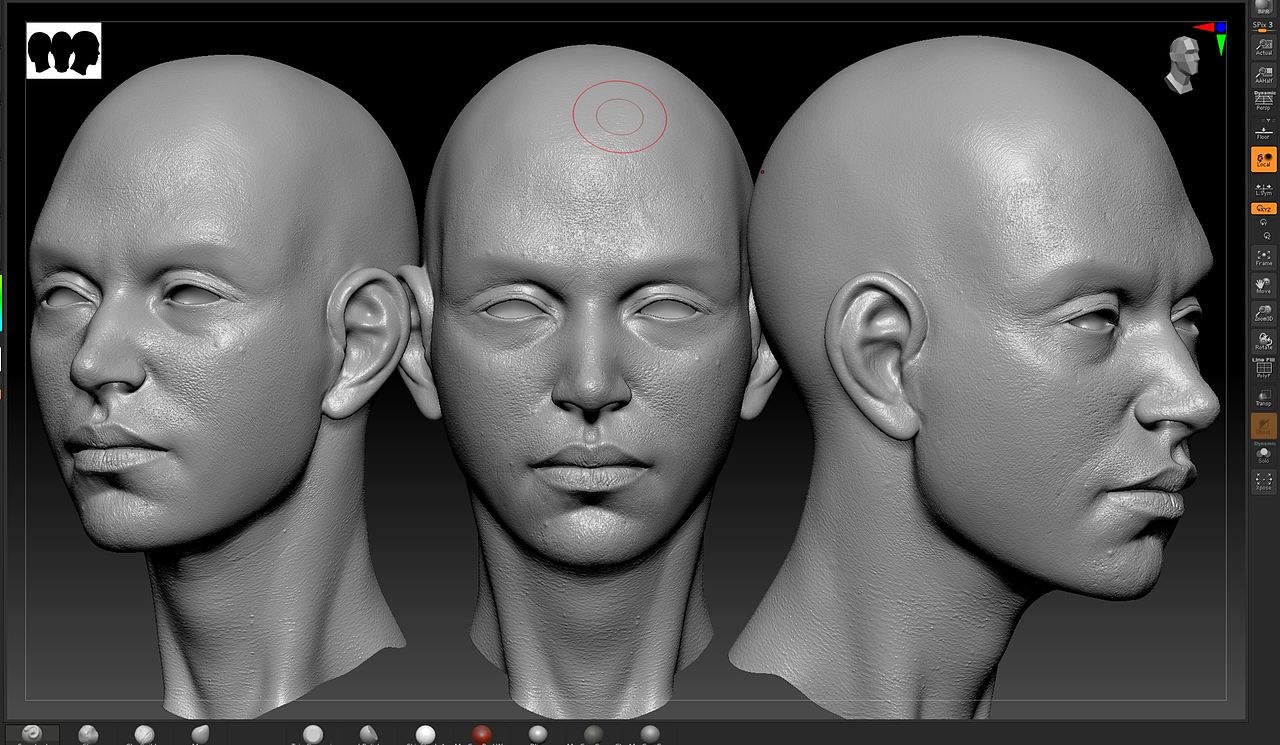Select the highlighted swirl brush icon

[32, 734]
